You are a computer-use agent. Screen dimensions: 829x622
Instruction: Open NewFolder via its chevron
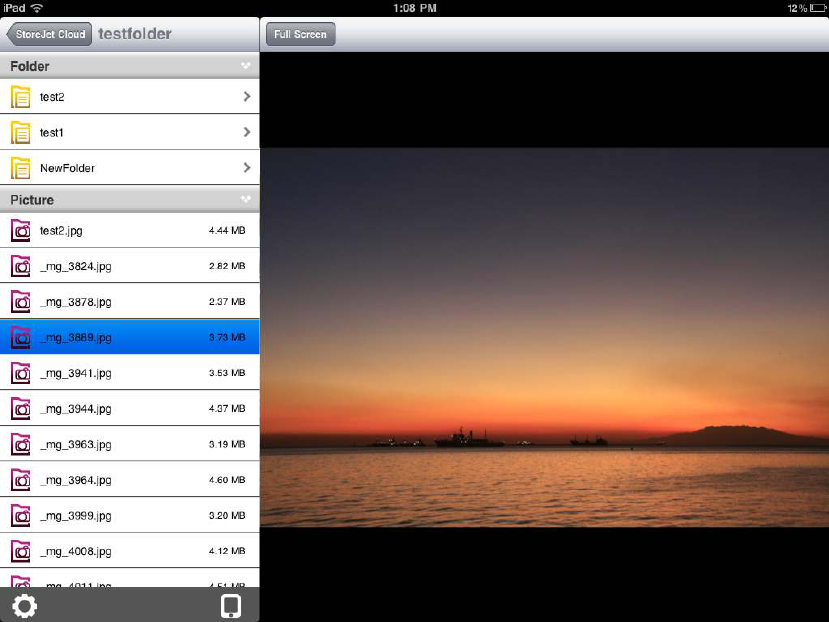tap(247, 168)
